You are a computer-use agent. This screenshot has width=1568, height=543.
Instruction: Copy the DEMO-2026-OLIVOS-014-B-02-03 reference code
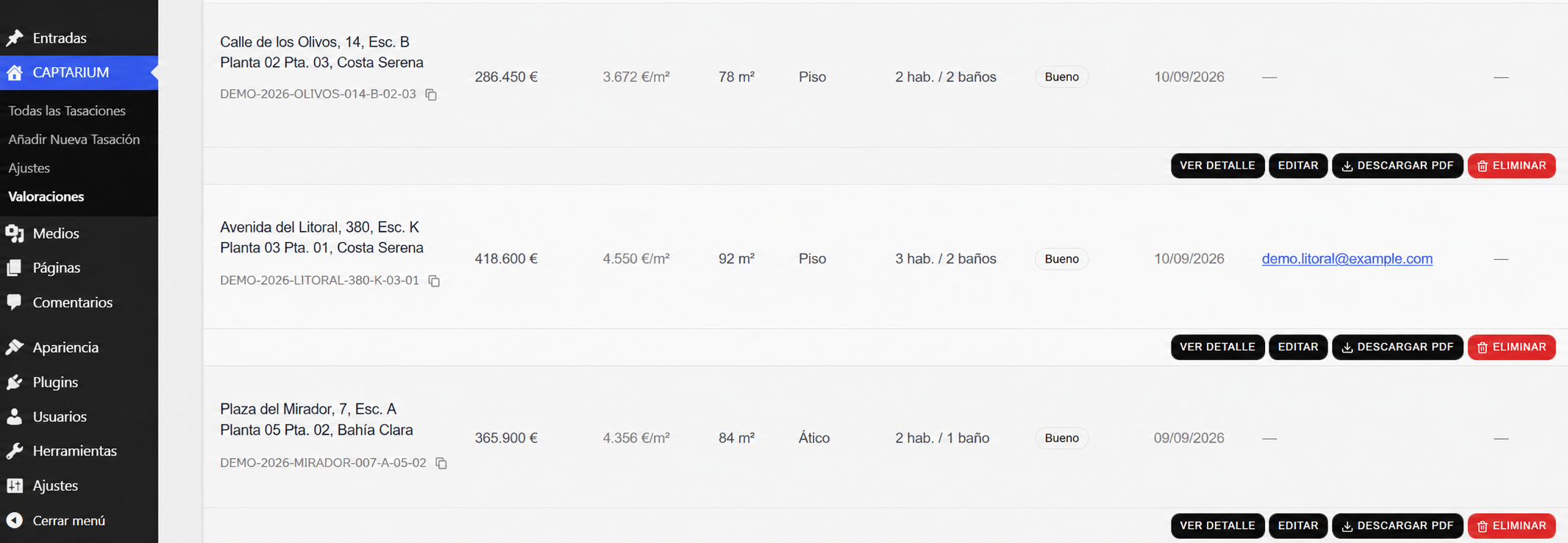(432, 95)
